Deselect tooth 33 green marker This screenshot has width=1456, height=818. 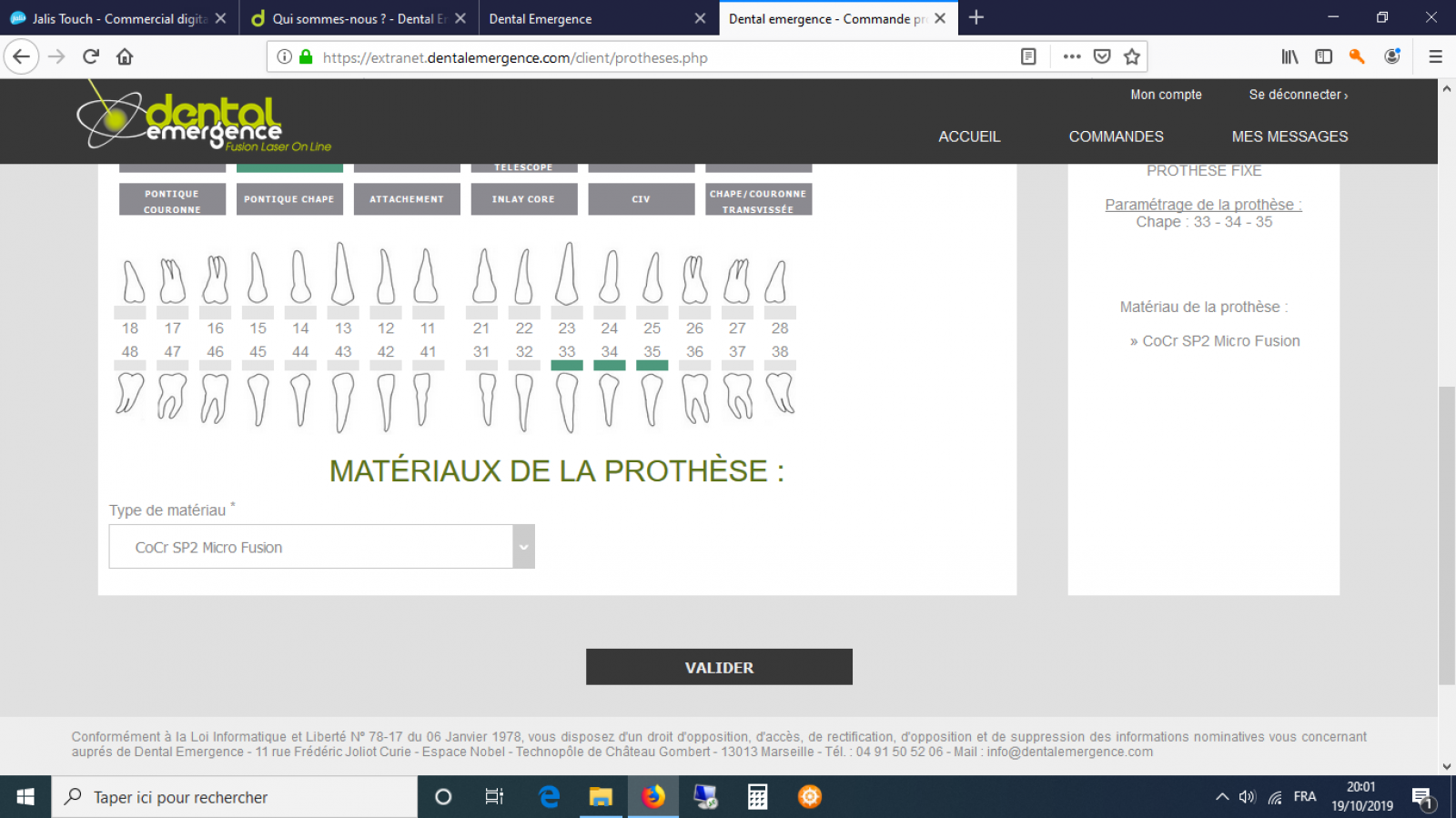[567, 366]
